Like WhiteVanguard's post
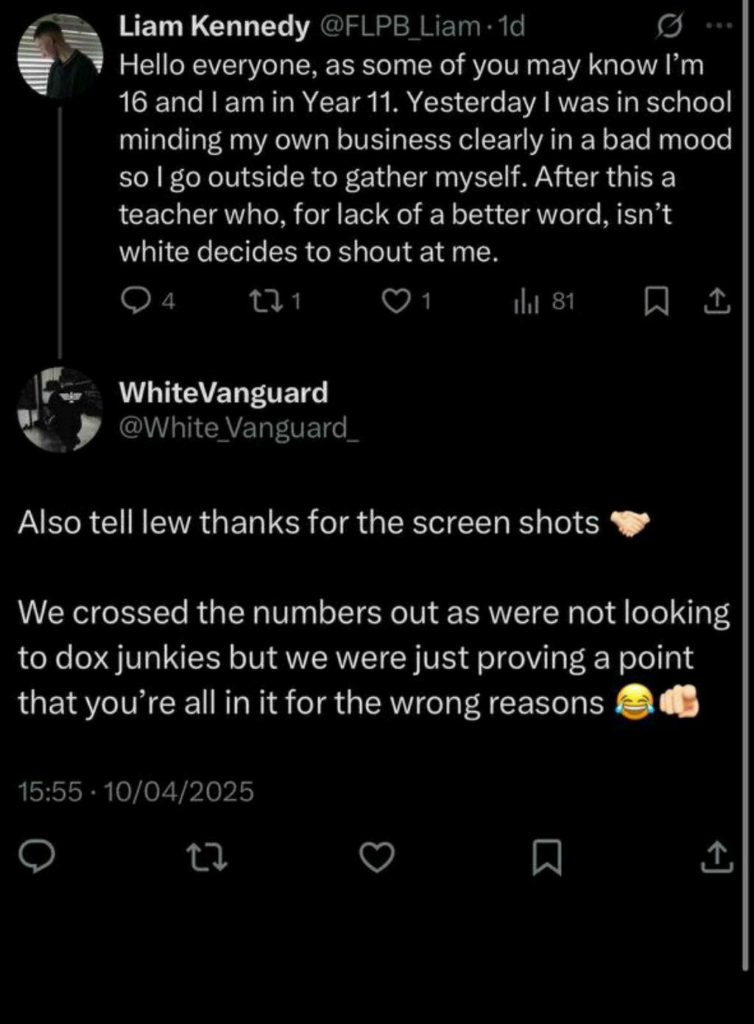 (x=377, y=857)
